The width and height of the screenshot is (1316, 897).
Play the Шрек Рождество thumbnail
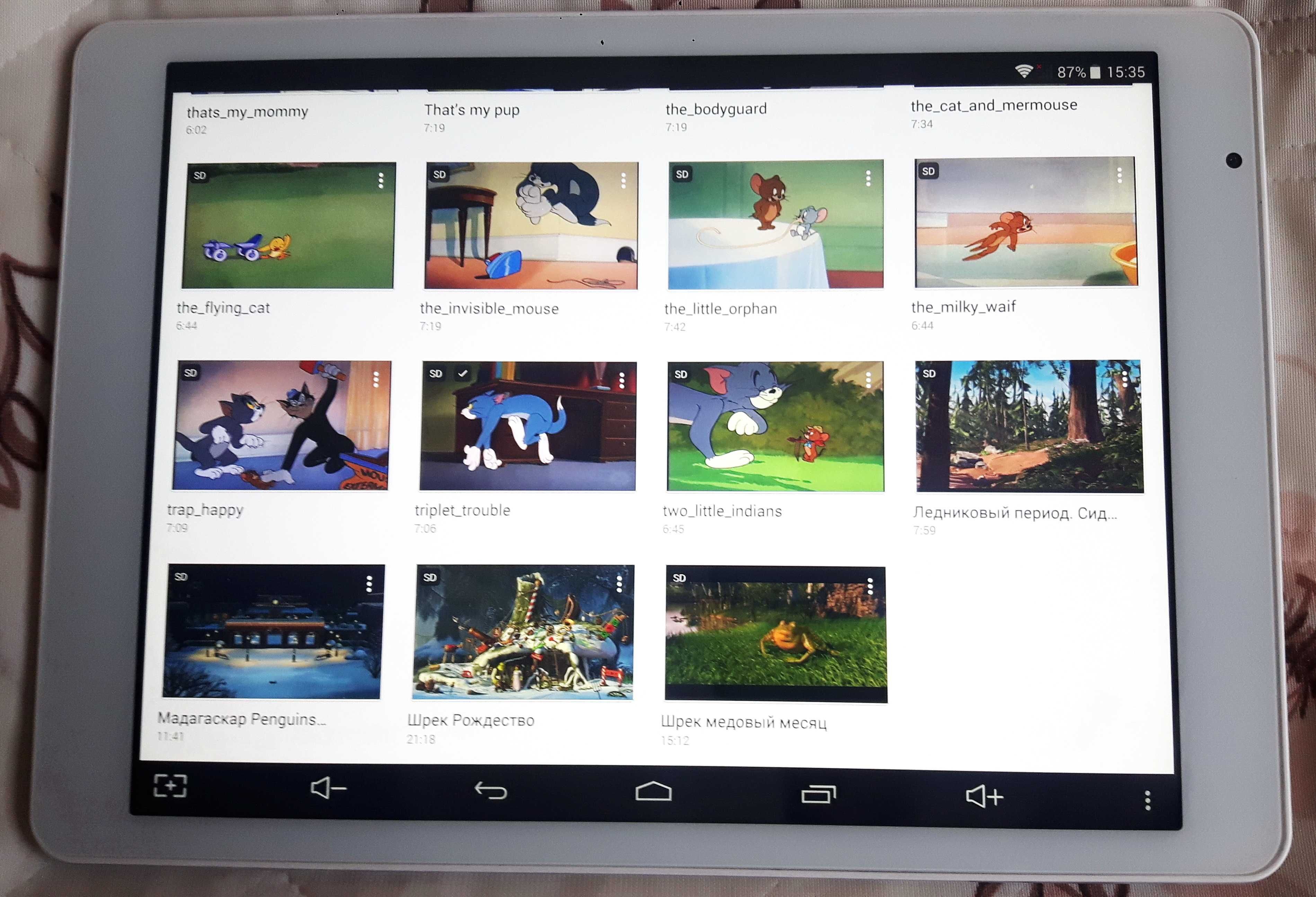(523, 632)
